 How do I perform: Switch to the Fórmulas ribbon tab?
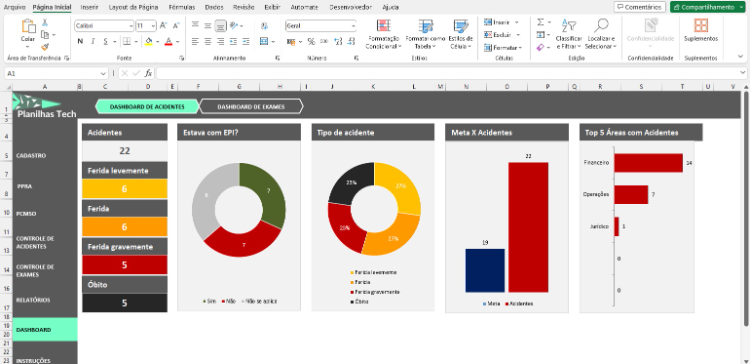182,7
